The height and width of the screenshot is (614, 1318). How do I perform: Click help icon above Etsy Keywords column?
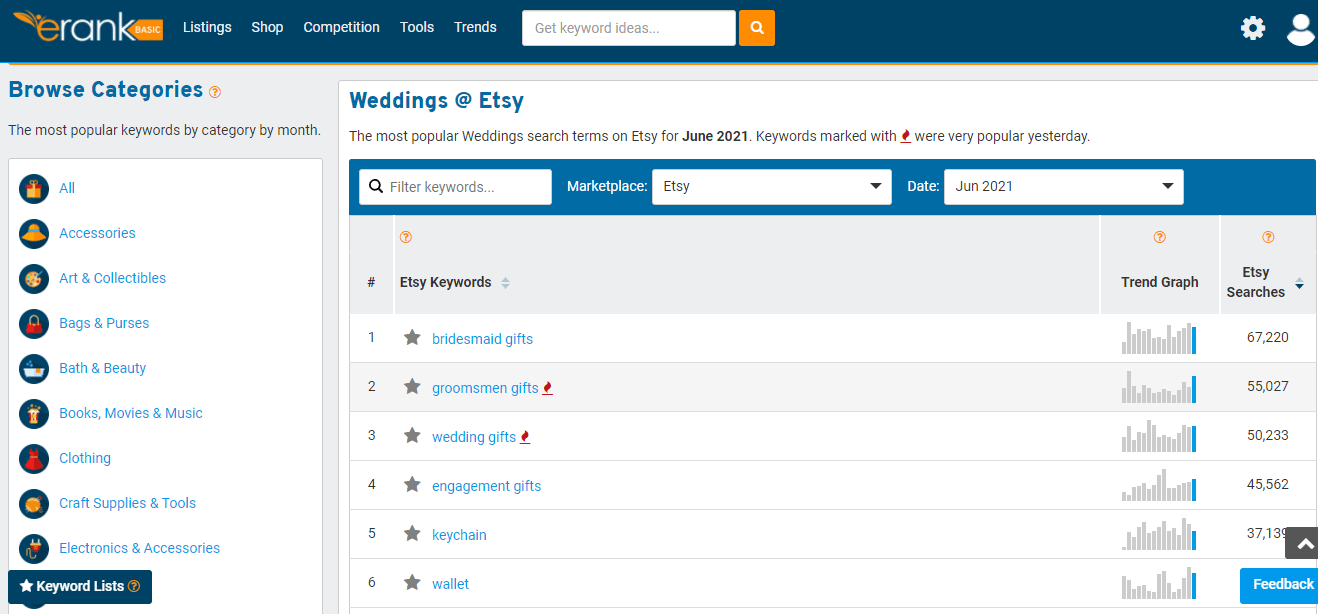[x=406, y=237]
